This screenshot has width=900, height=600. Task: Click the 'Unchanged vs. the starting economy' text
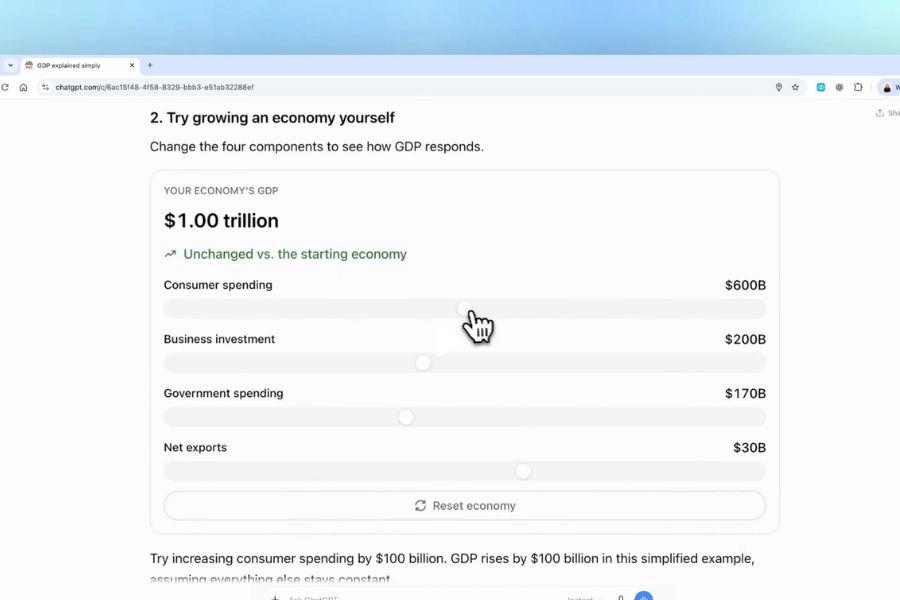click(x=295, y=254)
